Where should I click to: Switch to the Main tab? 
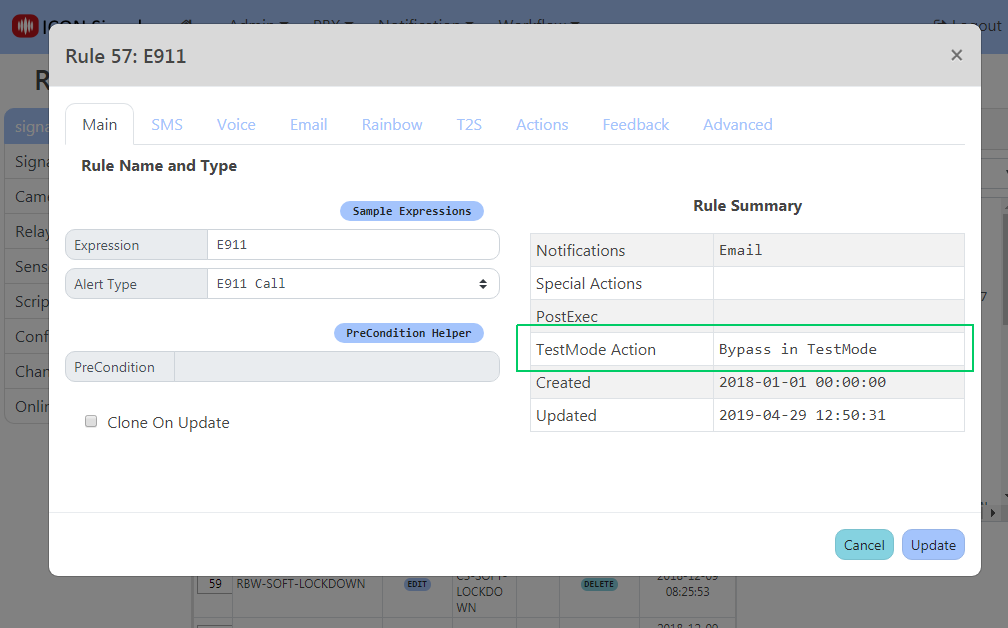pos(100,124)
